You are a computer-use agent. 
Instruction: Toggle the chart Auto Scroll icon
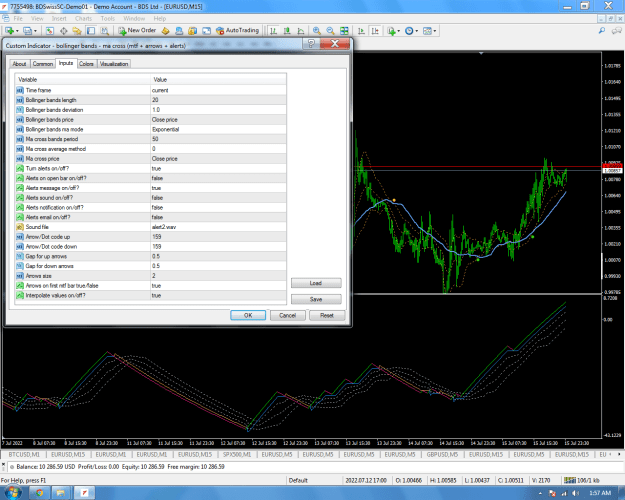361,31
